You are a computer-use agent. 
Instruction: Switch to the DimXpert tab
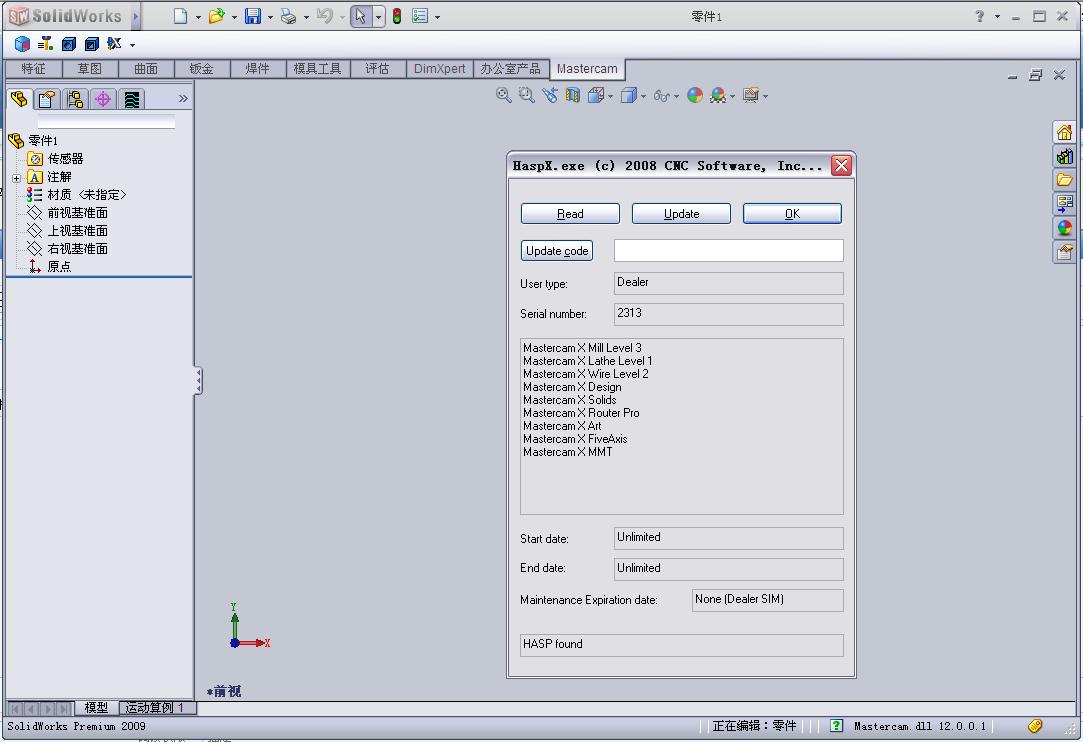(x=439, y=68)
